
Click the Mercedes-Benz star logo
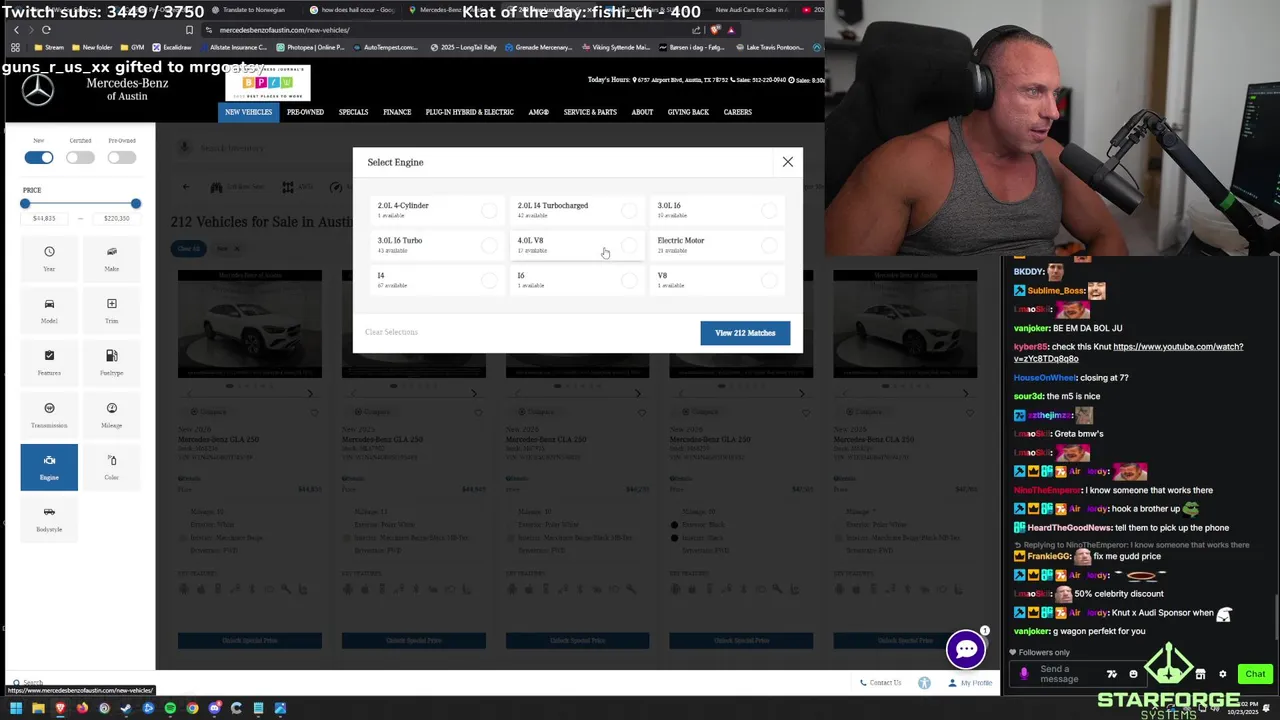38,90
